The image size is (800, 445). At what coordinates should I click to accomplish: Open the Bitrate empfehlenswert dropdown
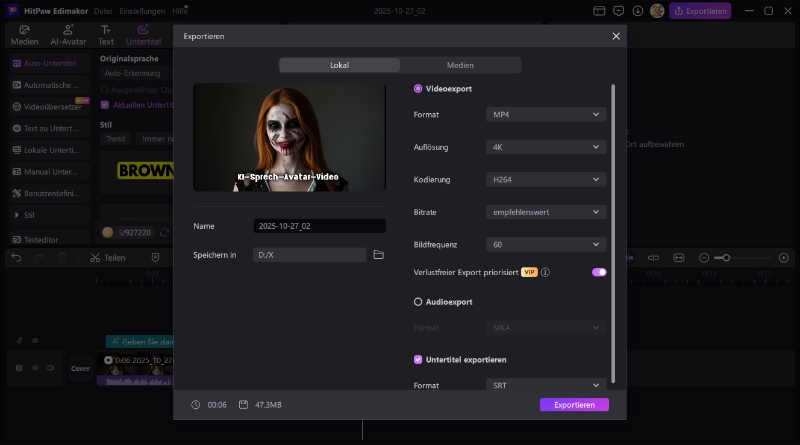(546, 212)
